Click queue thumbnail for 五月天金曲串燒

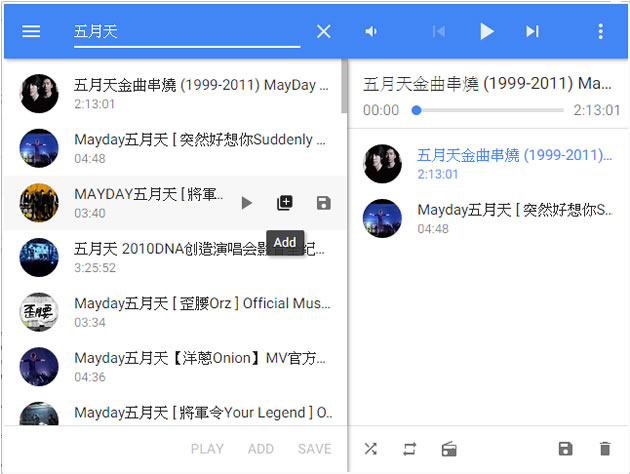[382, 164]
